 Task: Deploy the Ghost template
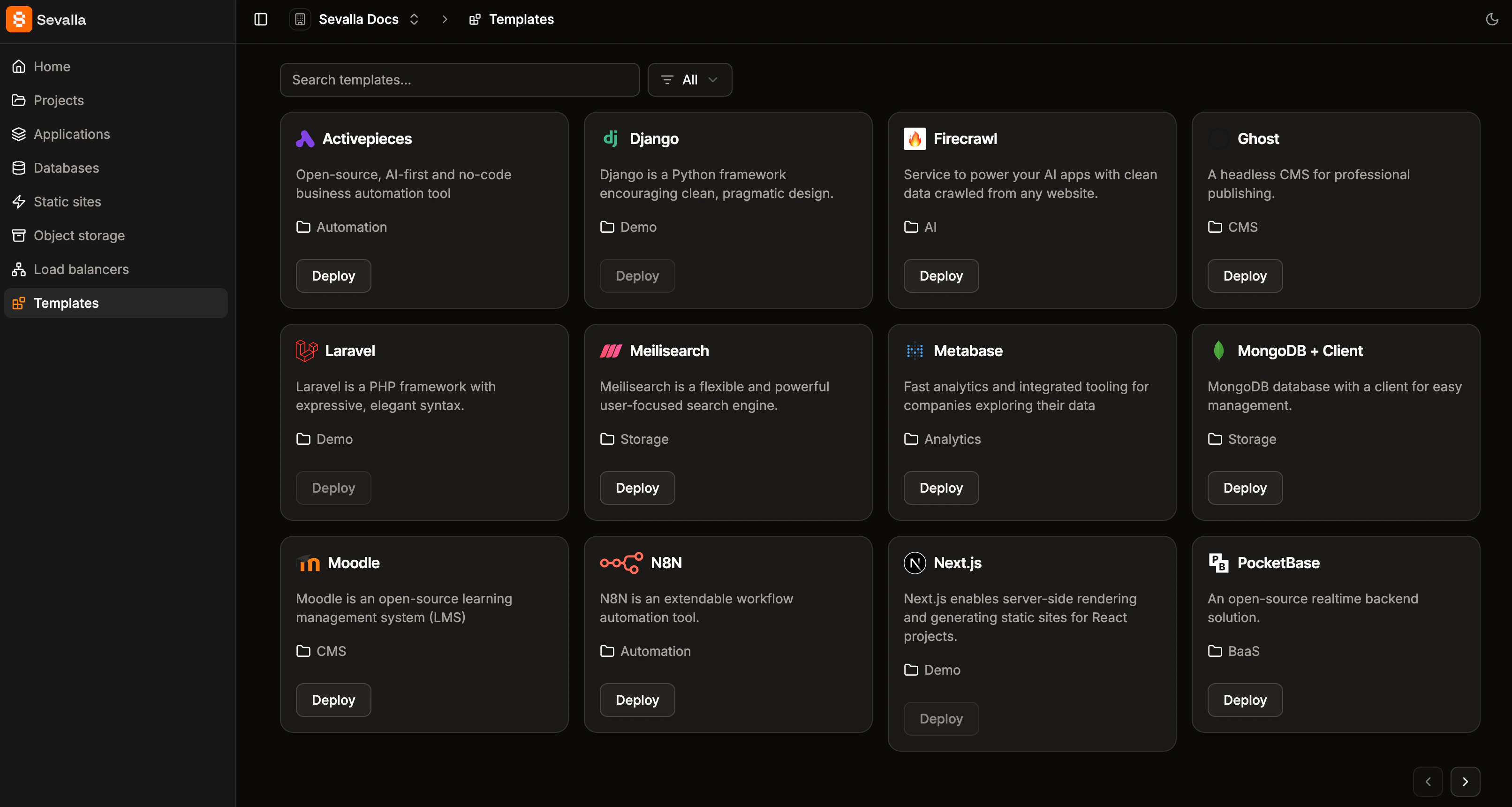1245,276
